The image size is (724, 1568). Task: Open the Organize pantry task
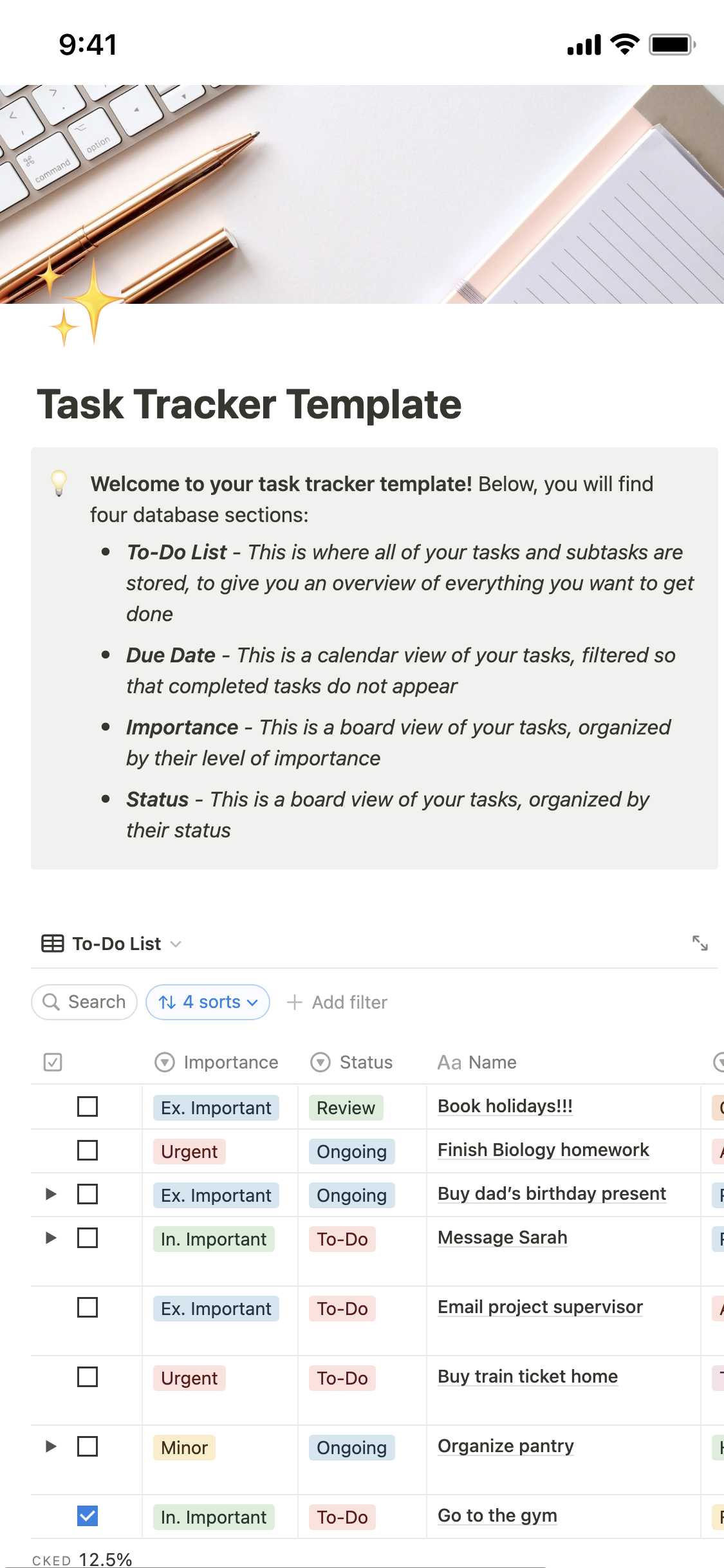point(505,1446)
